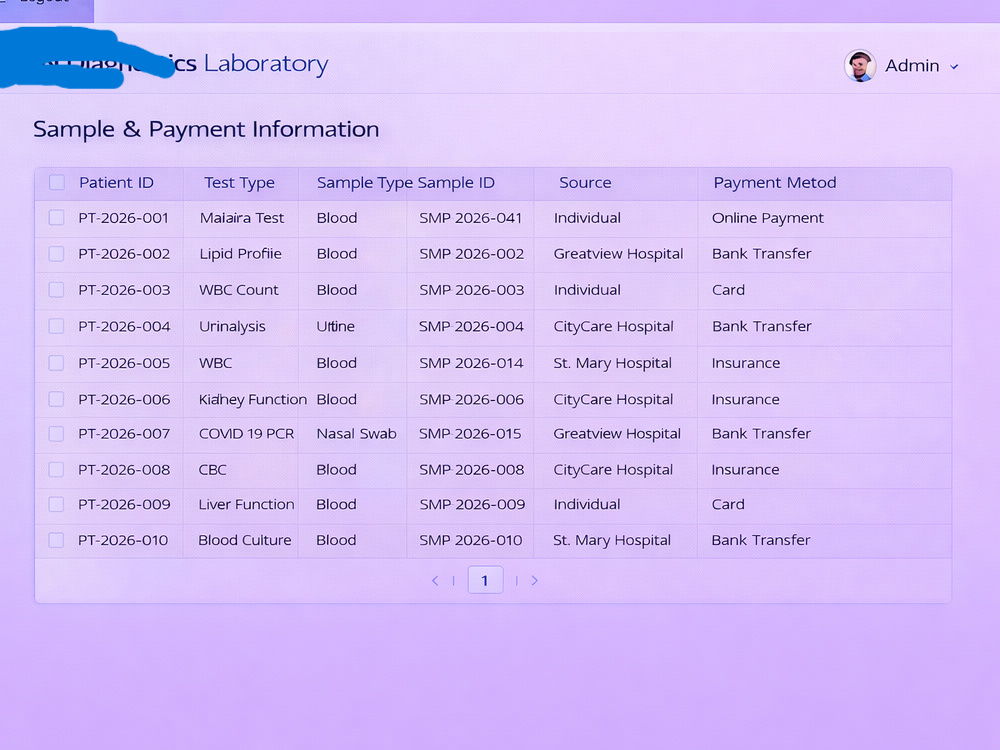Click the Sample & Payment Information heading

pos(206,129)
